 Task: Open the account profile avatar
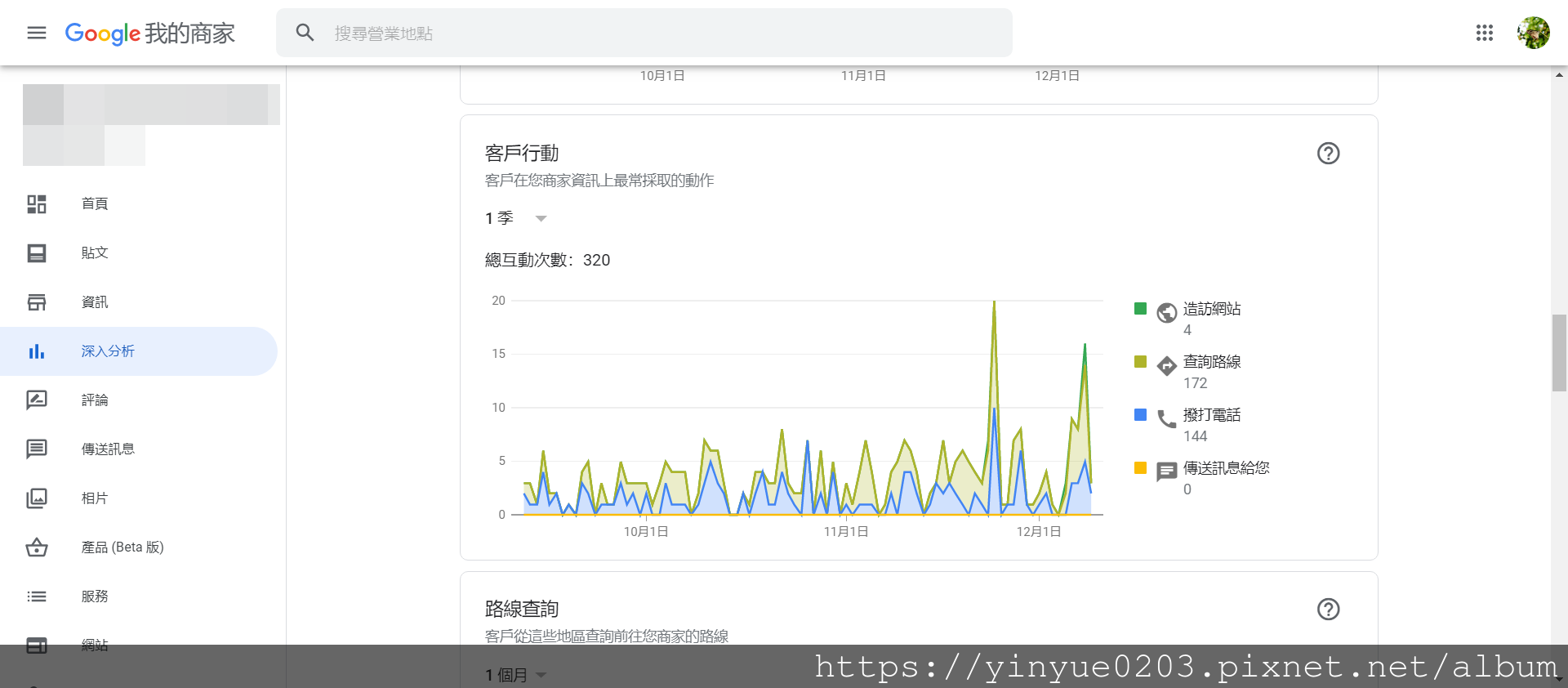point(1534,33)
